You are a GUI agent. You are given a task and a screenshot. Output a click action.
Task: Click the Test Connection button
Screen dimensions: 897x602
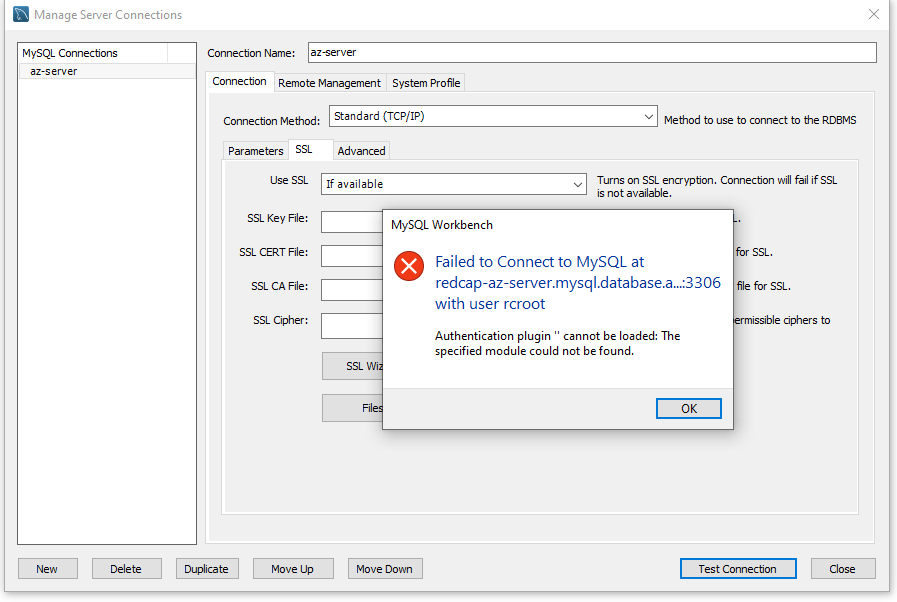pyautogui.click(x=738, y=569)
